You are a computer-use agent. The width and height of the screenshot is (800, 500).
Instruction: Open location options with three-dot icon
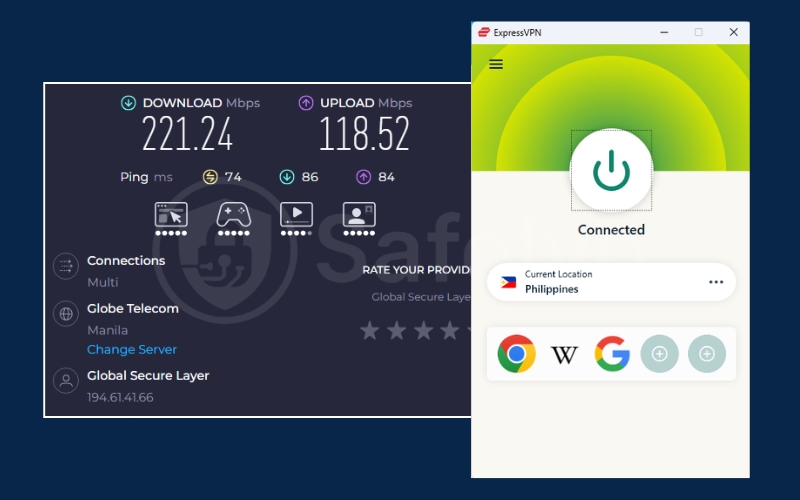716,282
